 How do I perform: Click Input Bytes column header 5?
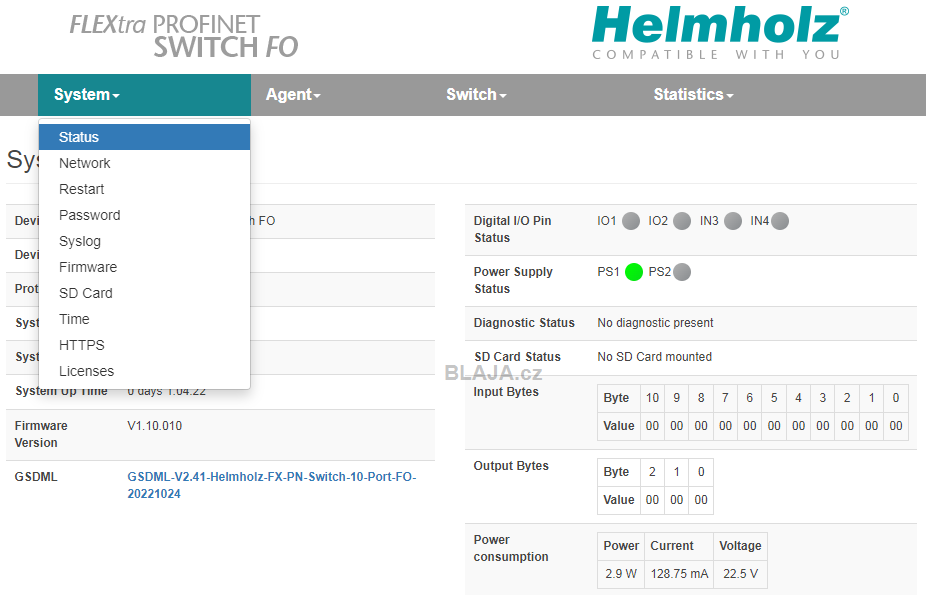[x=774, y=398]
